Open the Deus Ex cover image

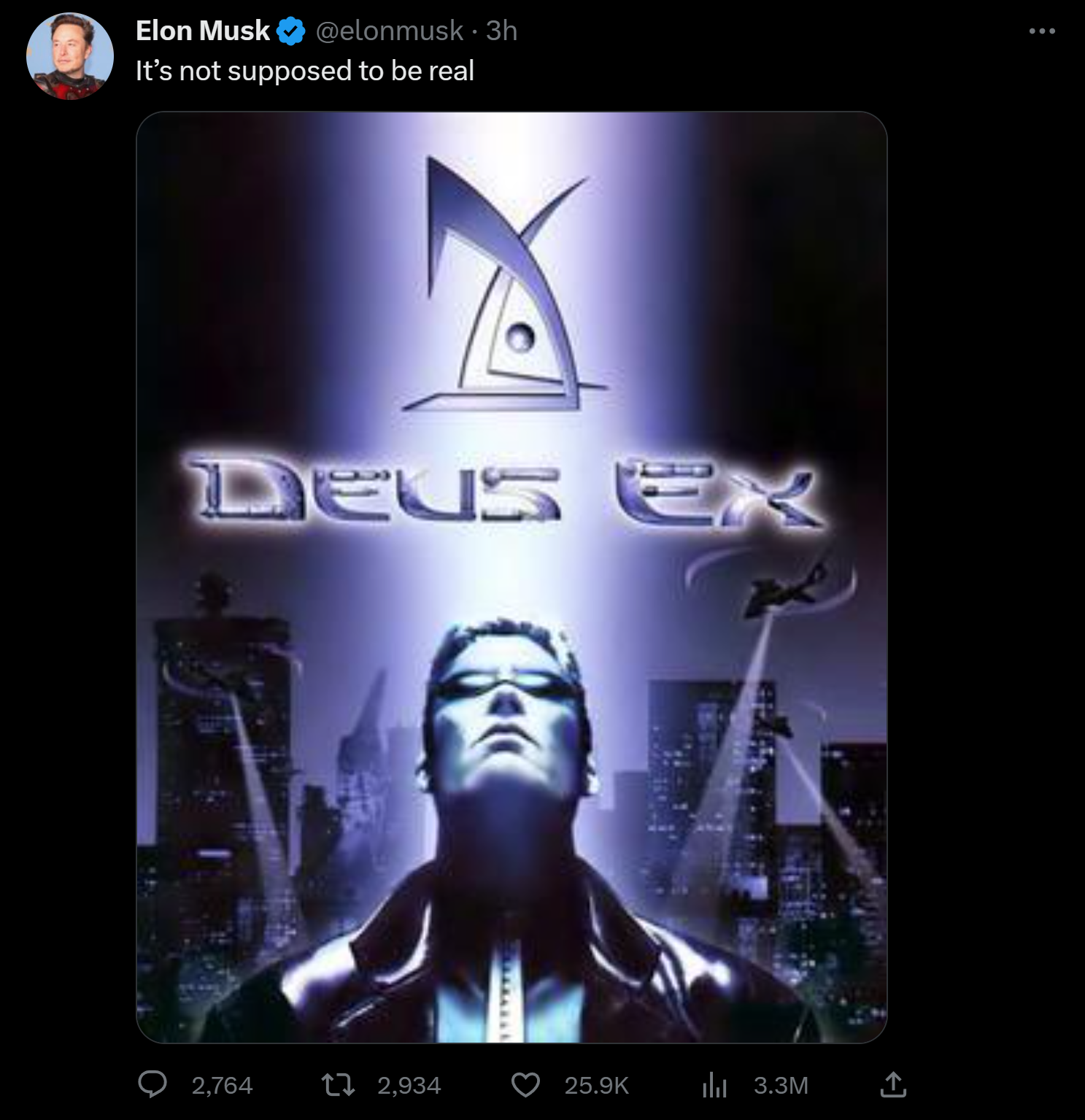click(511, 577)
